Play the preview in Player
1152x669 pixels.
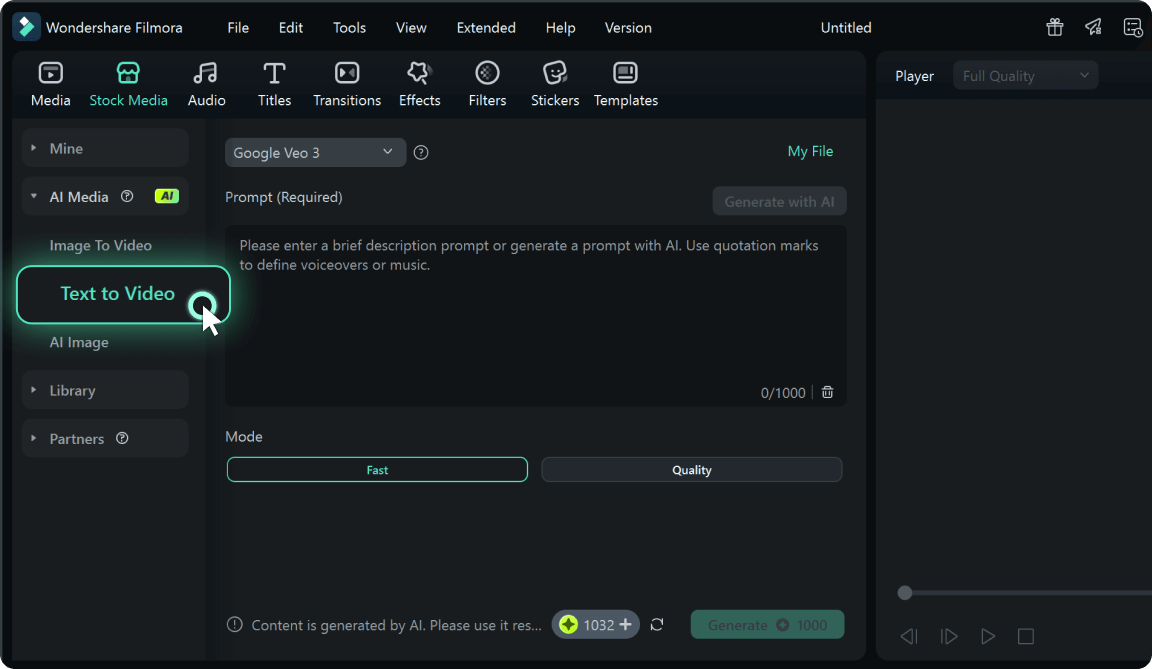pyautogui.click(x=987, y=636)
